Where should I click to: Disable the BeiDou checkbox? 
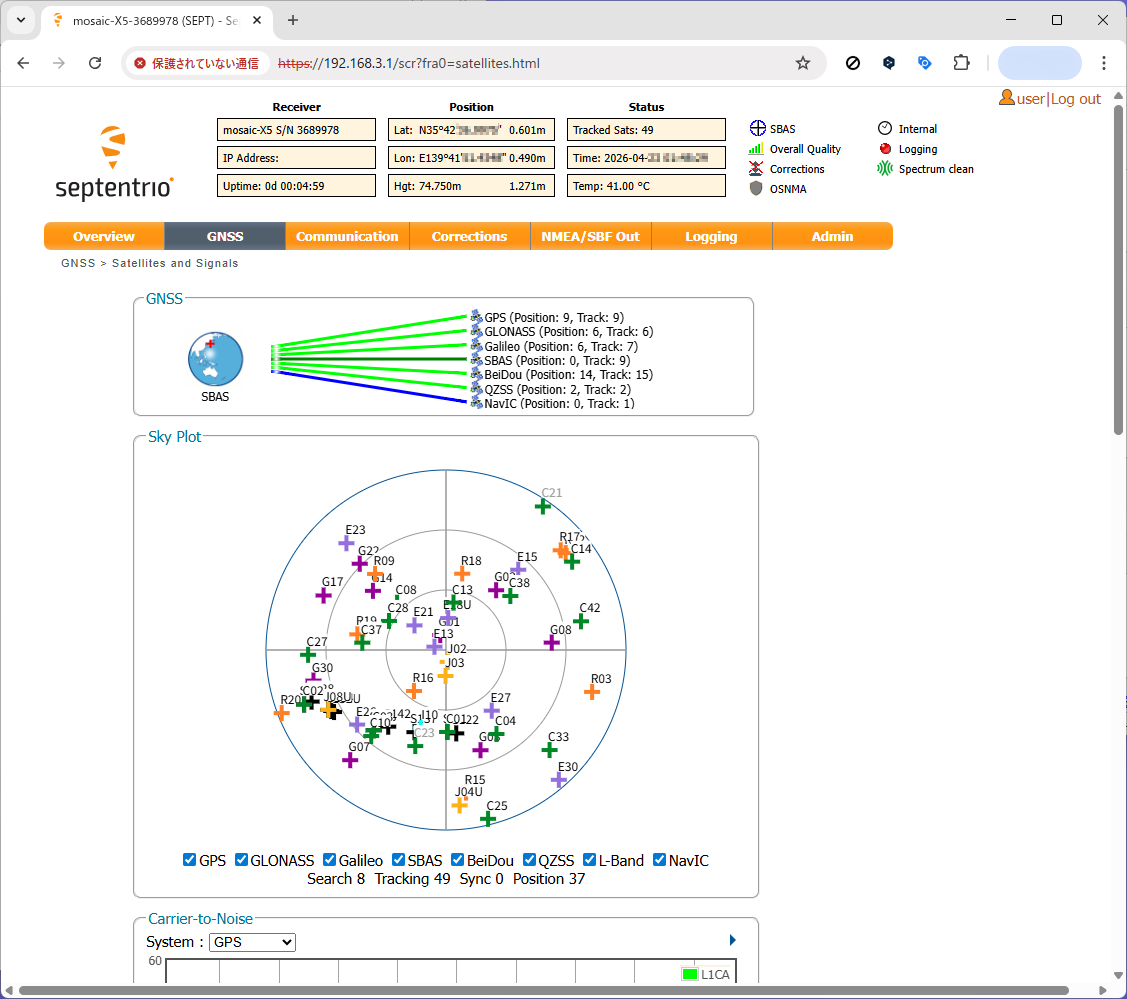click(457, 860)
